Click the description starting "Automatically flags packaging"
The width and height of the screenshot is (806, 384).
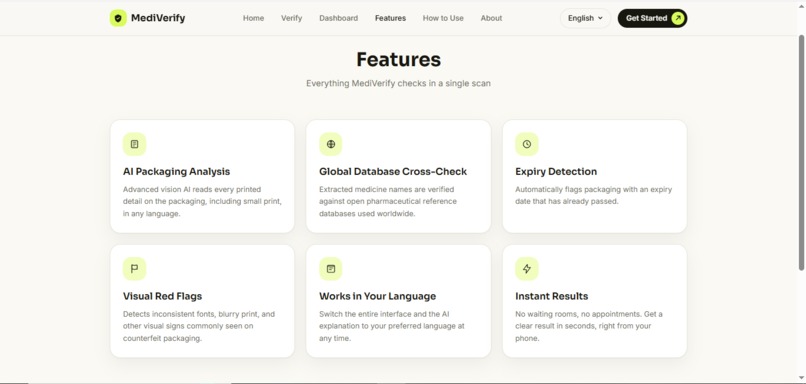(594, 195)
